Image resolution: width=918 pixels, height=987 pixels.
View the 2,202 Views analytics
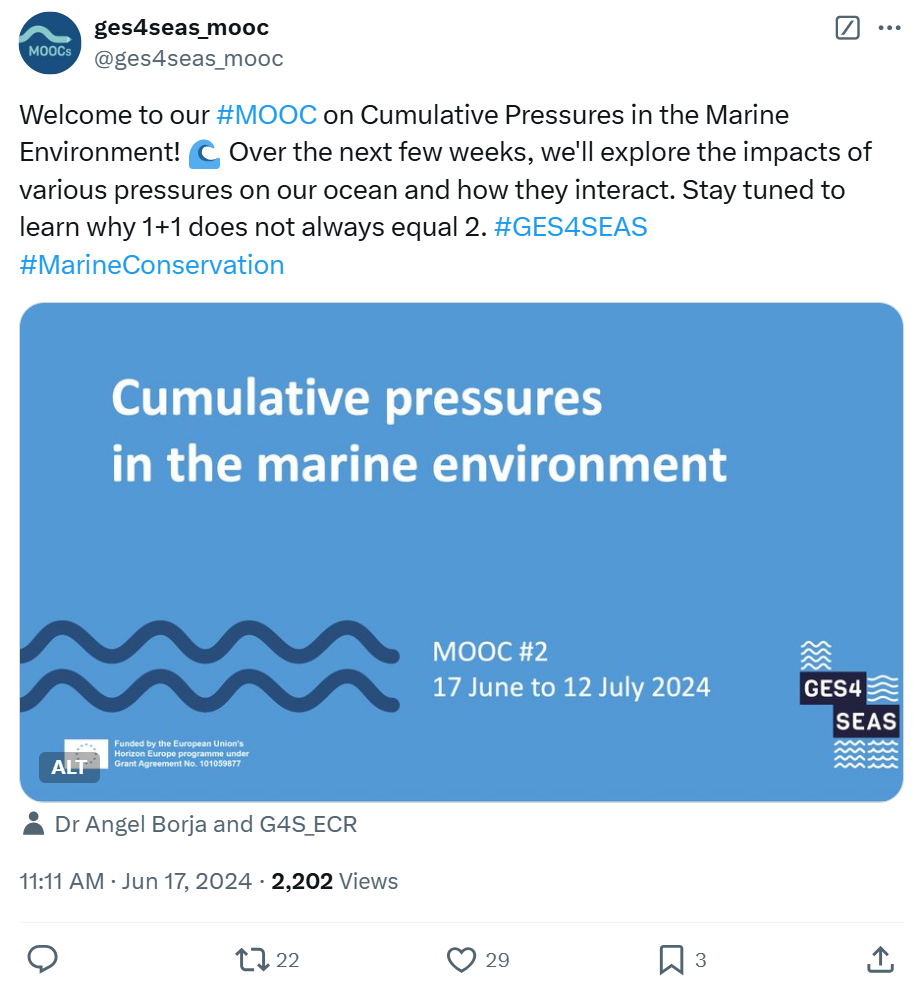pos(335,881)
